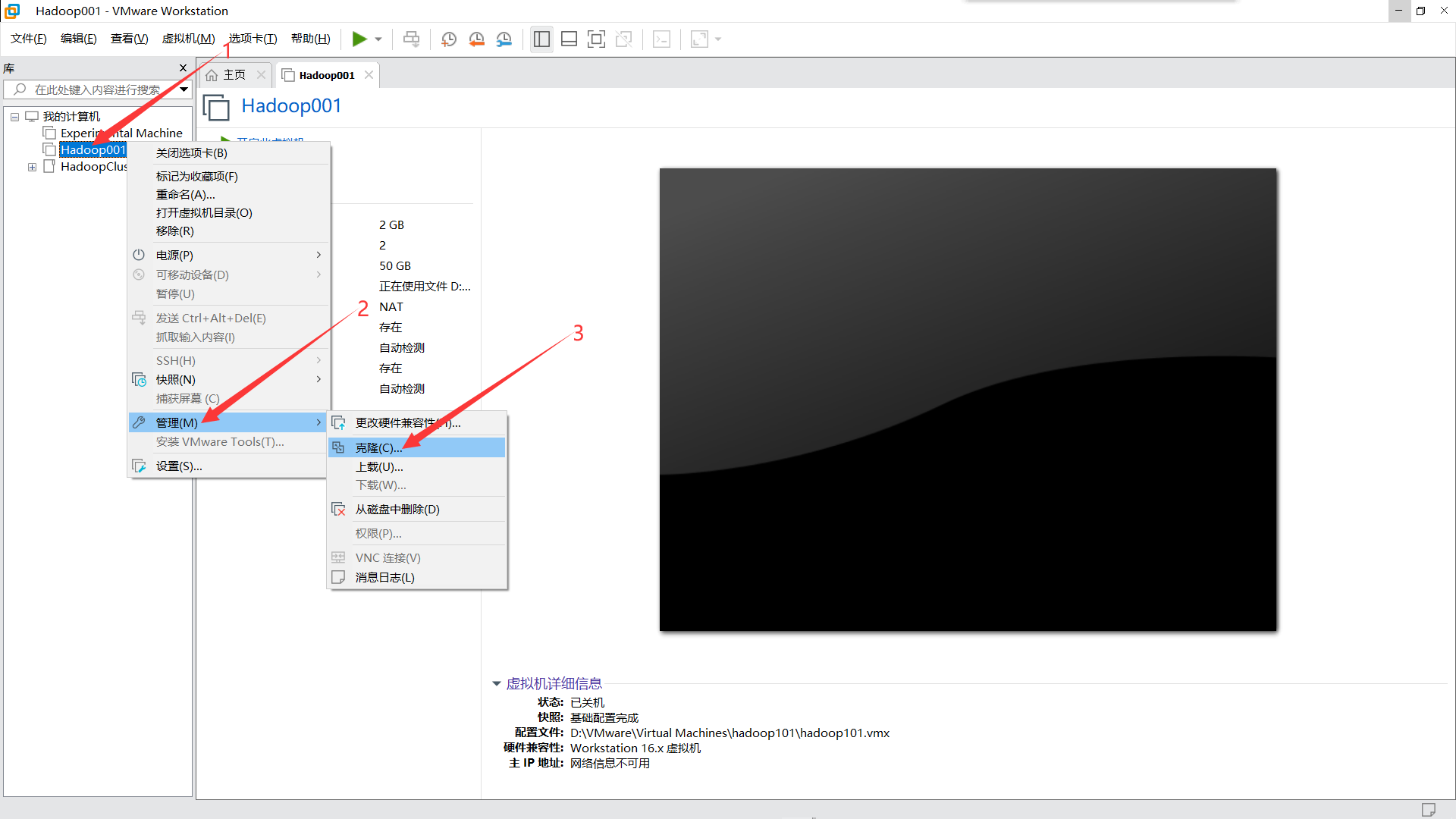Viewport: 1456px width, 819px height.
Task: Click the Unity mode toolbar icon
Action: 623,39
